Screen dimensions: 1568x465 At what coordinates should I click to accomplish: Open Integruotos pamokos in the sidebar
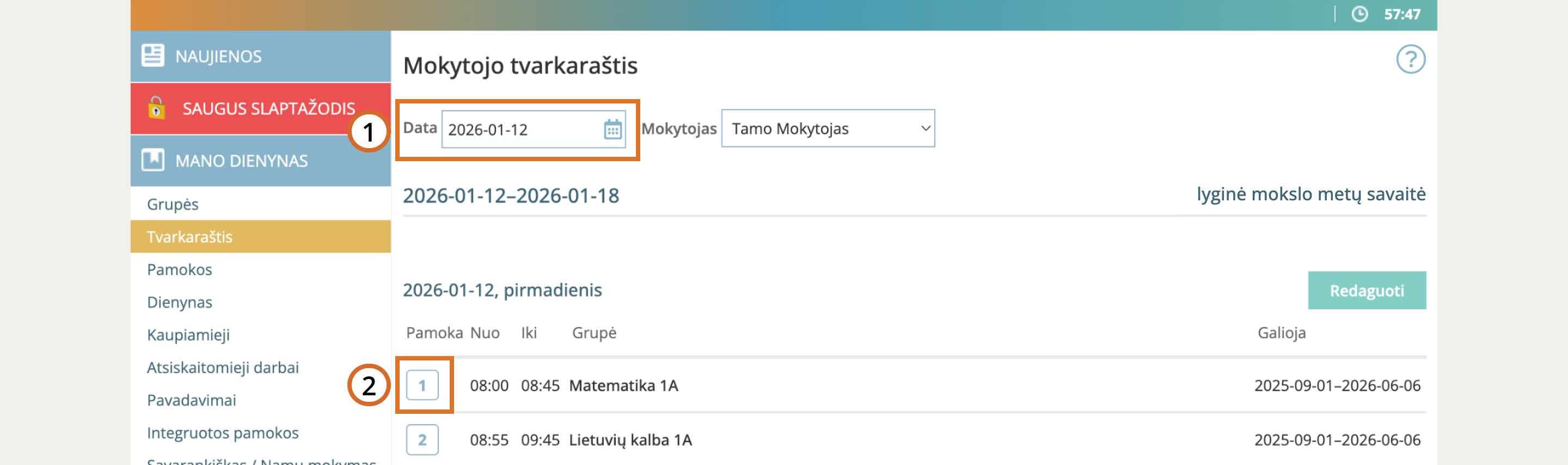pyautogui.click(x=223, y=433)
